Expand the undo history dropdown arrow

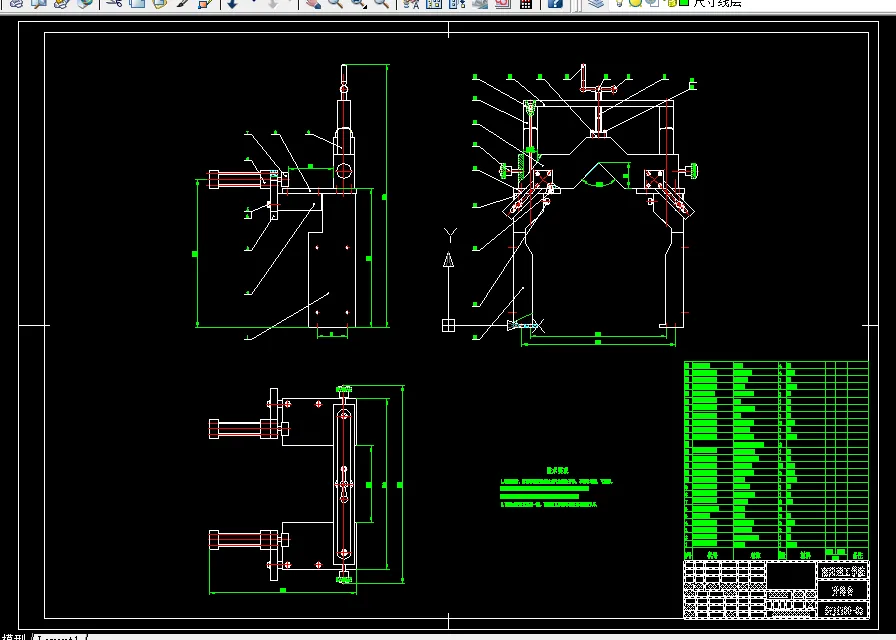click(252, 4)
